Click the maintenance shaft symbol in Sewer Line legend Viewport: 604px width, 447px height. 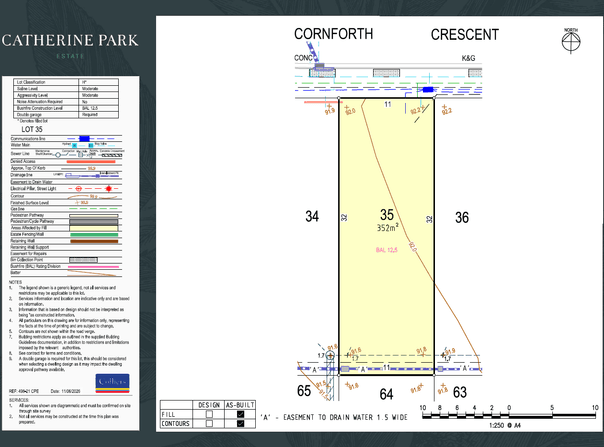click(58, 155)
